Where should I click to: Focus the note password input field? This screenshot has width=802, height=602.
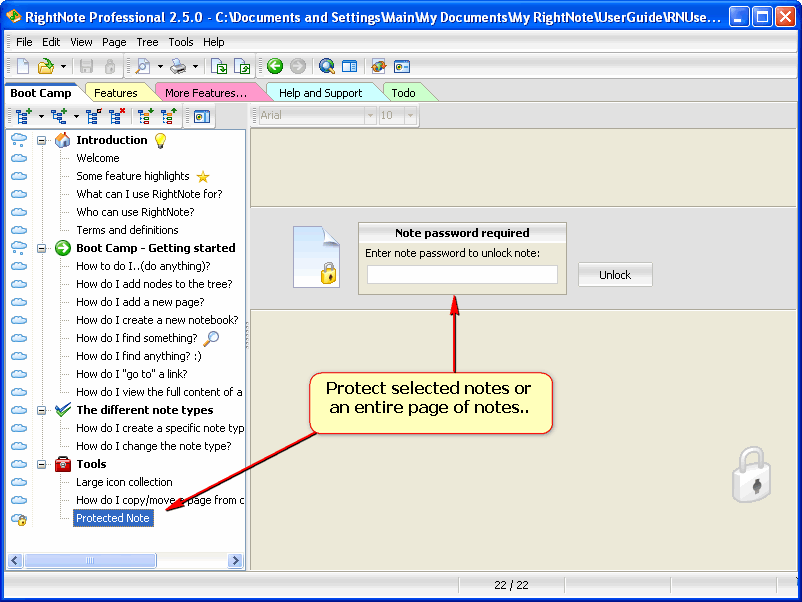(x=462, y=275)
